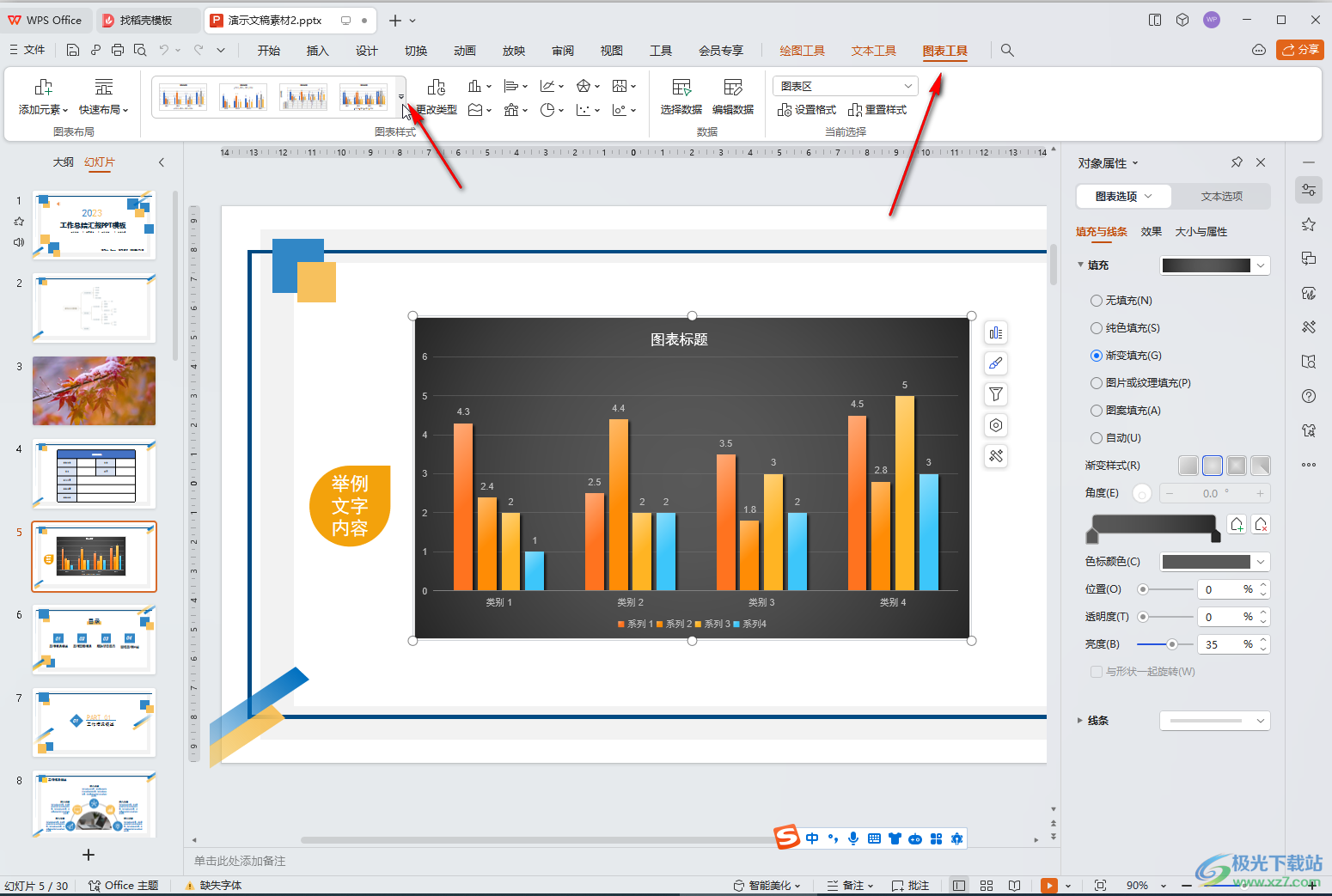This screenshot has height=896, width=1332.
Task: Open Chart Options (图表选项) dropdown
Action: click(1124, 196)
